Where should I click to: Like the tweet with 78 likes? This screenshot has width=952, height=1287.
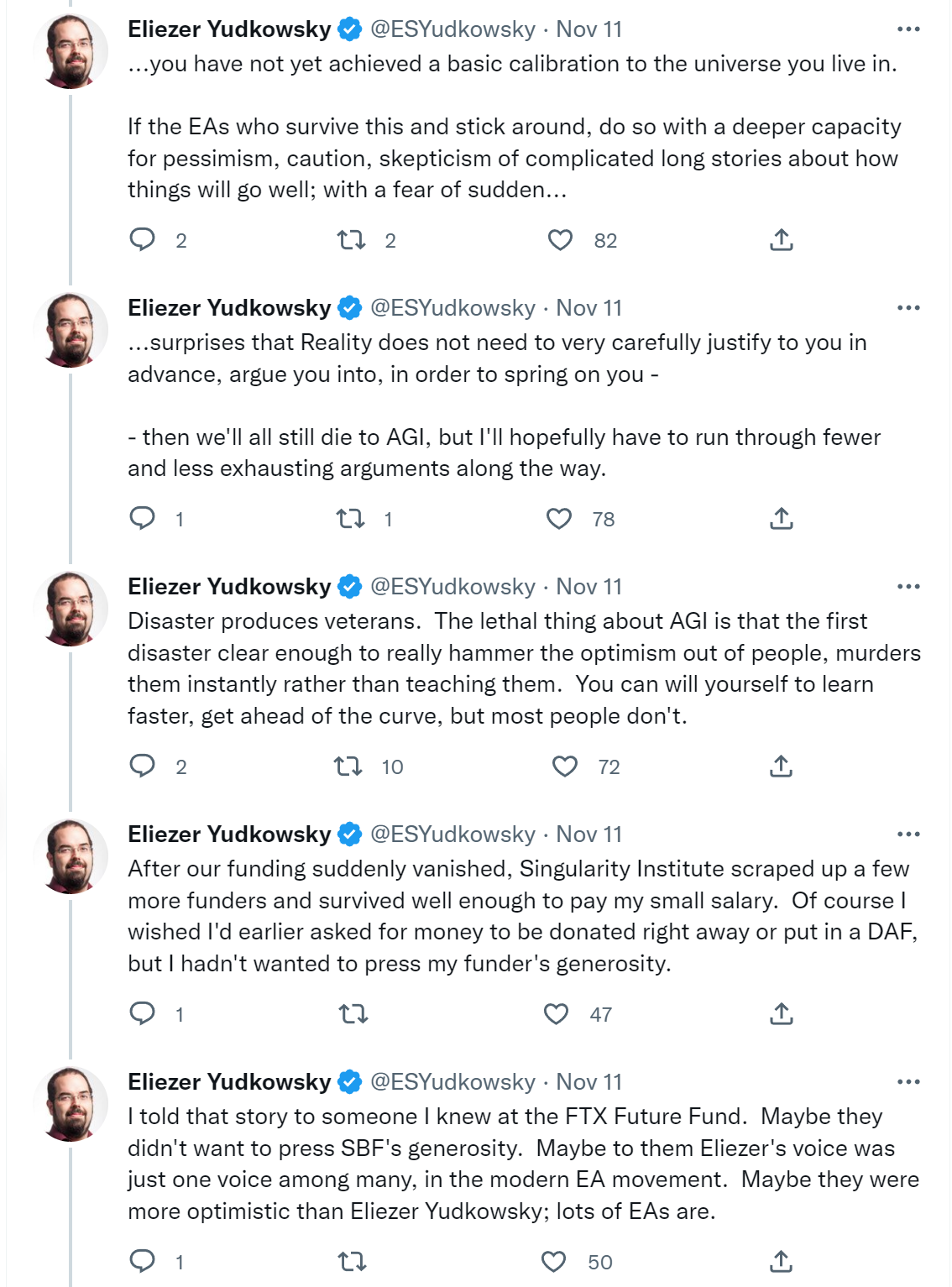[x=559, y=519]
